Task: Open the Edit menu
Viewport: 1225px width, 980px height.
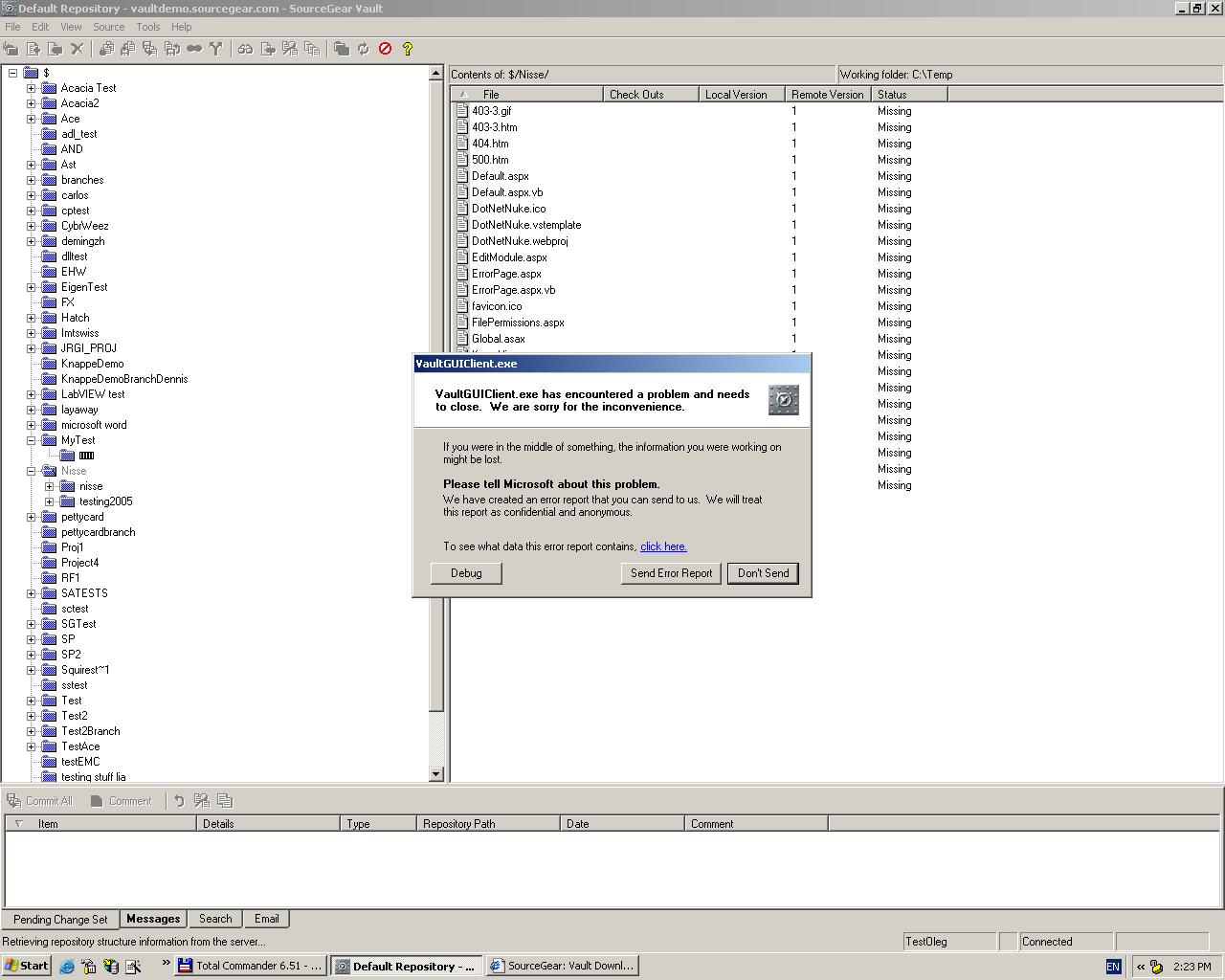Action: pyautogui.click(x=40, y=27)
